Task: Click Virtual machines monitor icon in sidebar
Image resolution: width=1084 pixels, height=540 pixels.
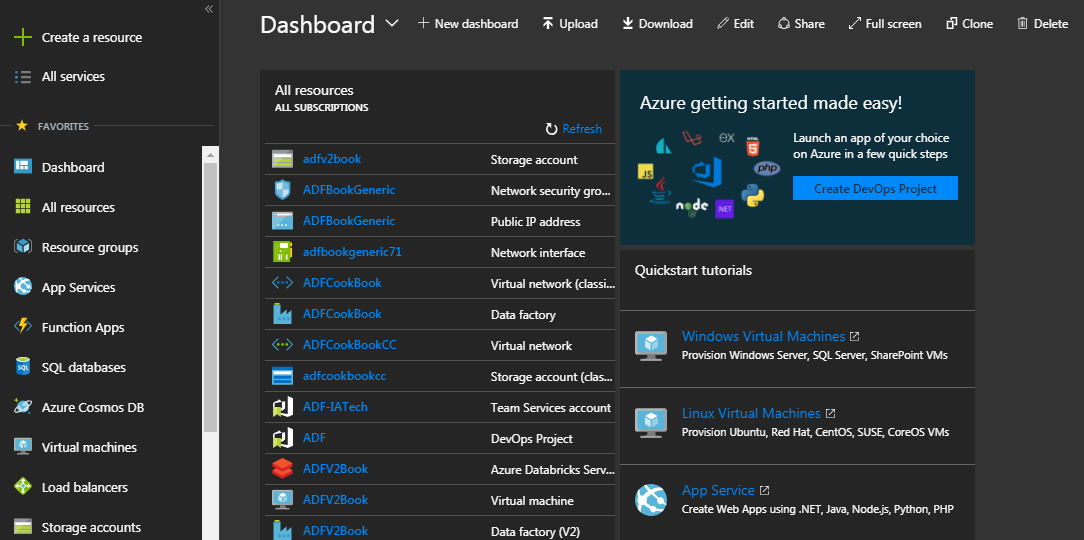Action: point(23,447)
